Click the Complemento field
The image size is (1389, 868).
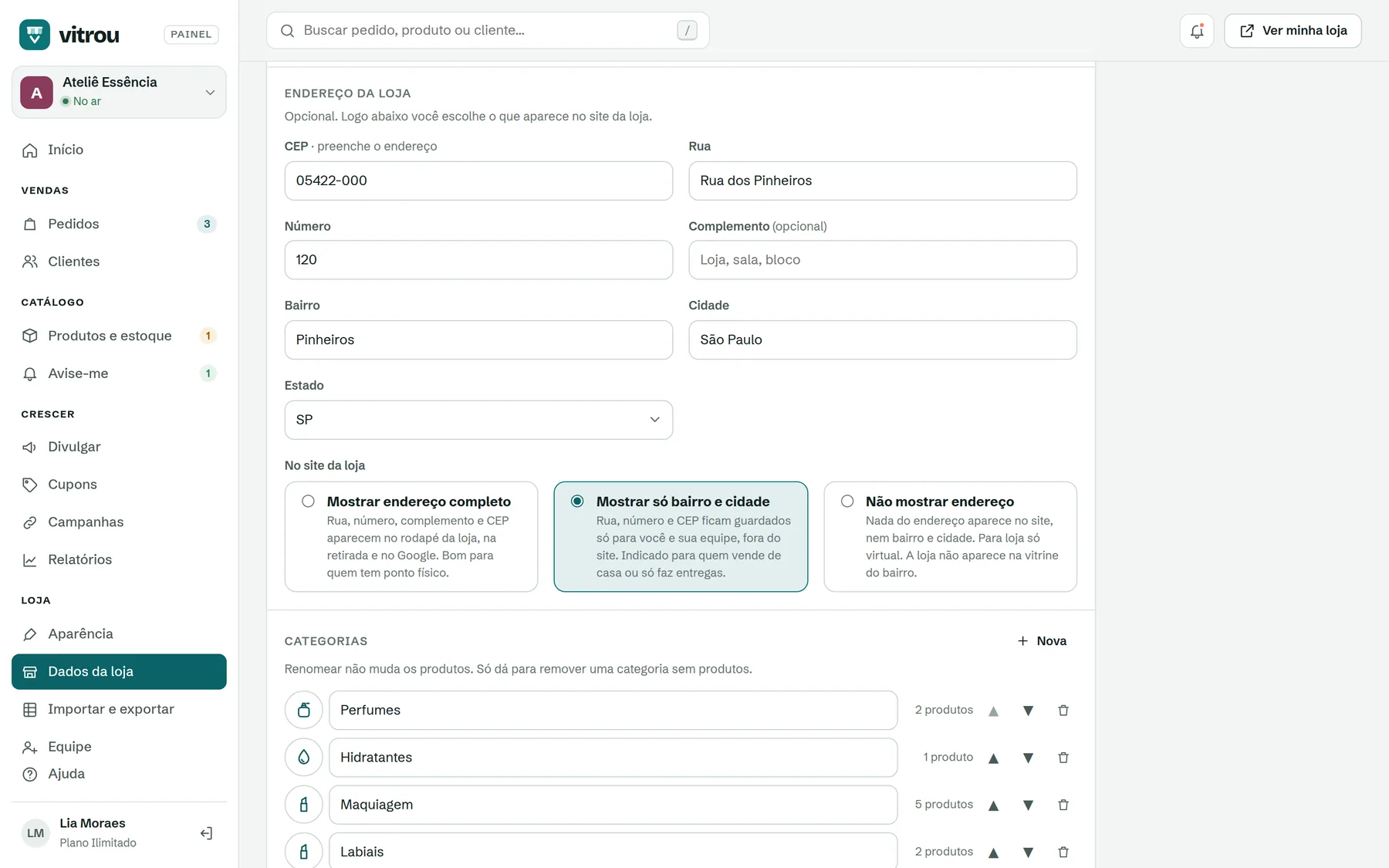pos(883,260)
